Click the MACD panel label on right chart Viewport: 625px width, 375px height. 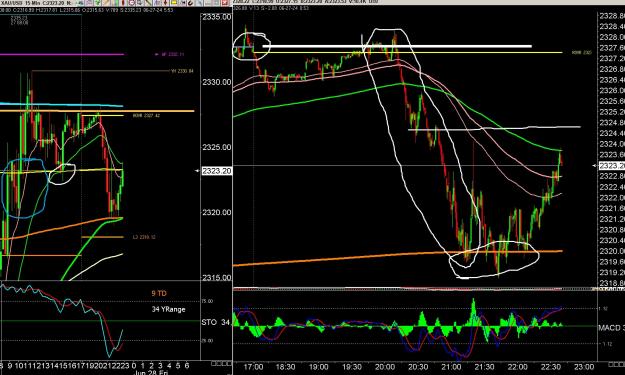[x=611, y=328]
